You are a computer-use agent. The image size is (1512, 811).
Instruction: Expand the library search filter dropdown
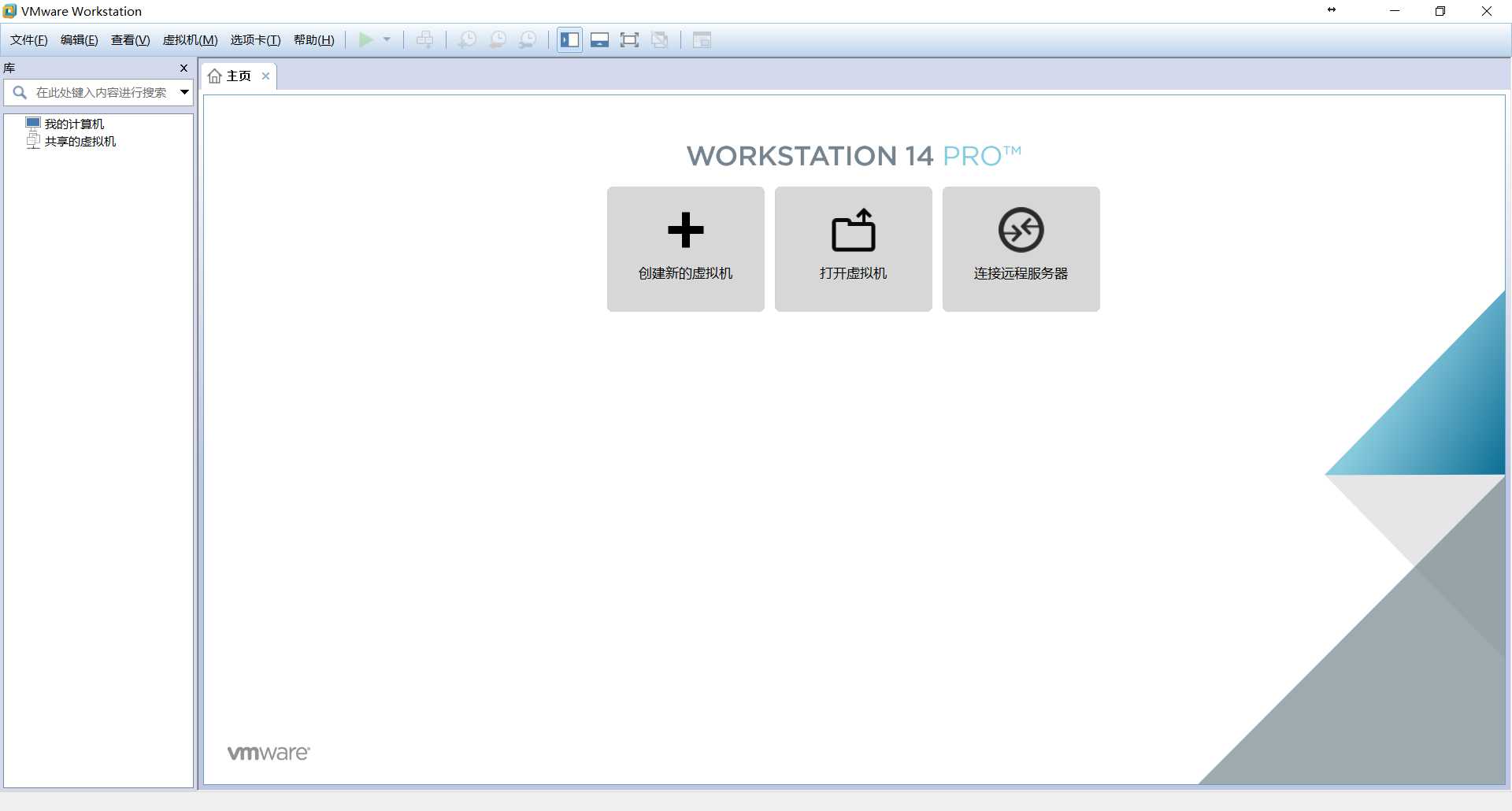[x=184, y=92]
